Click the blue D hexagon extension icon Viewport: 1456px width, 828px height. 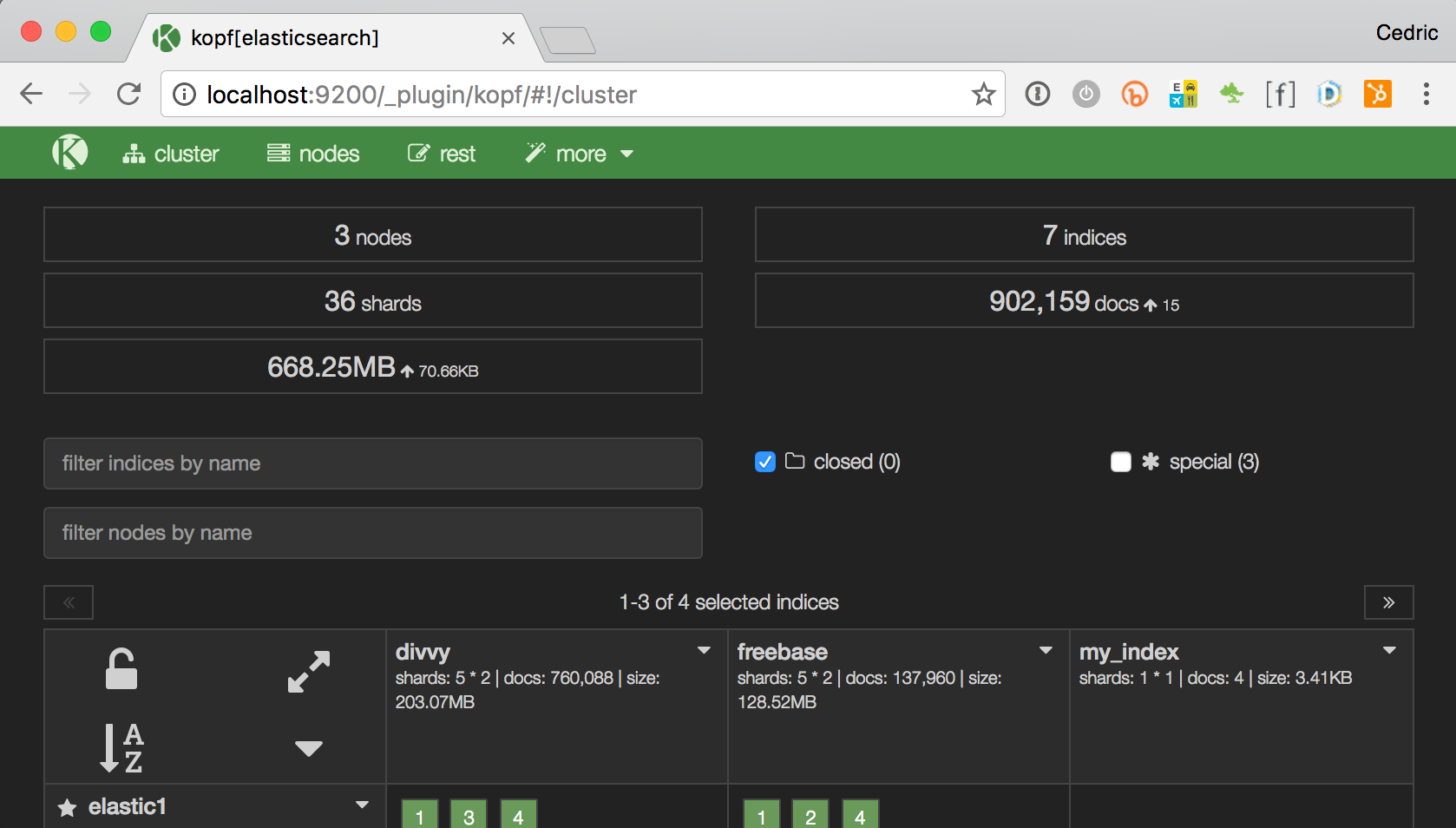[x=1328, y=94]
